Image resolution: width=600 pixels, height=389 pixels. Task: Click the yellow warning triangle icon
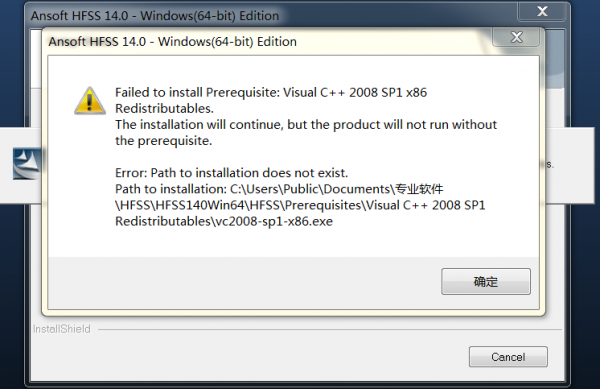click(x=90, y=101)
